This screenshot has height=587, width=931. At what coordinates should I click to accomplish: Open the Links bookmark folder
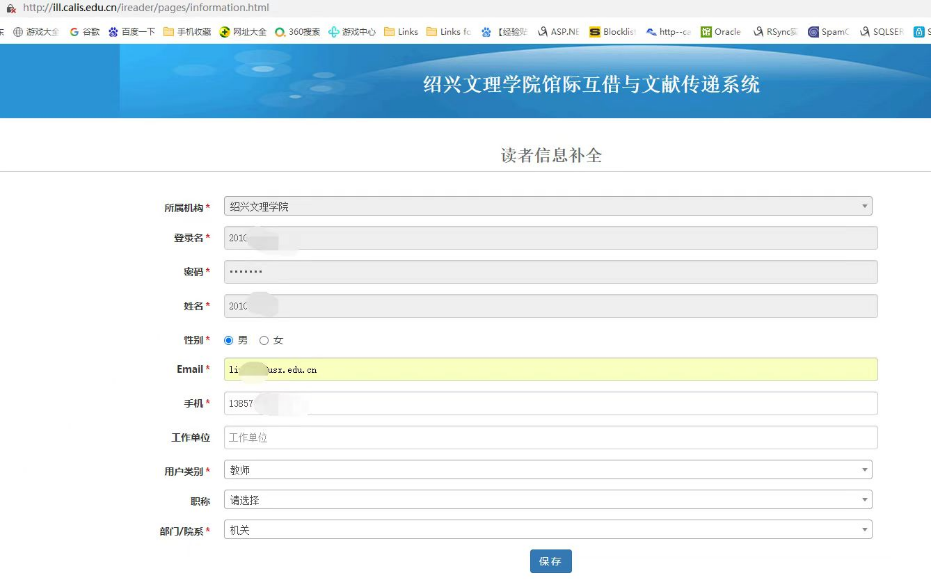coord(401,32)
